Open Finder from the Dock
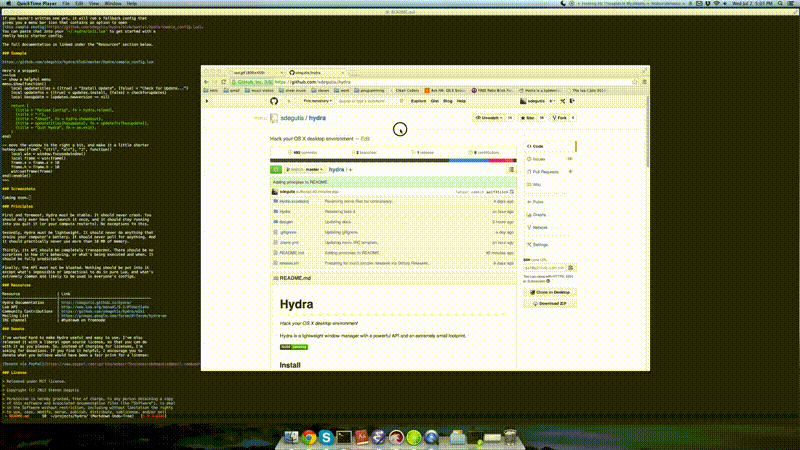Image resolution: width=800 pixels, height=450 pixels. [x=291, y=437]
